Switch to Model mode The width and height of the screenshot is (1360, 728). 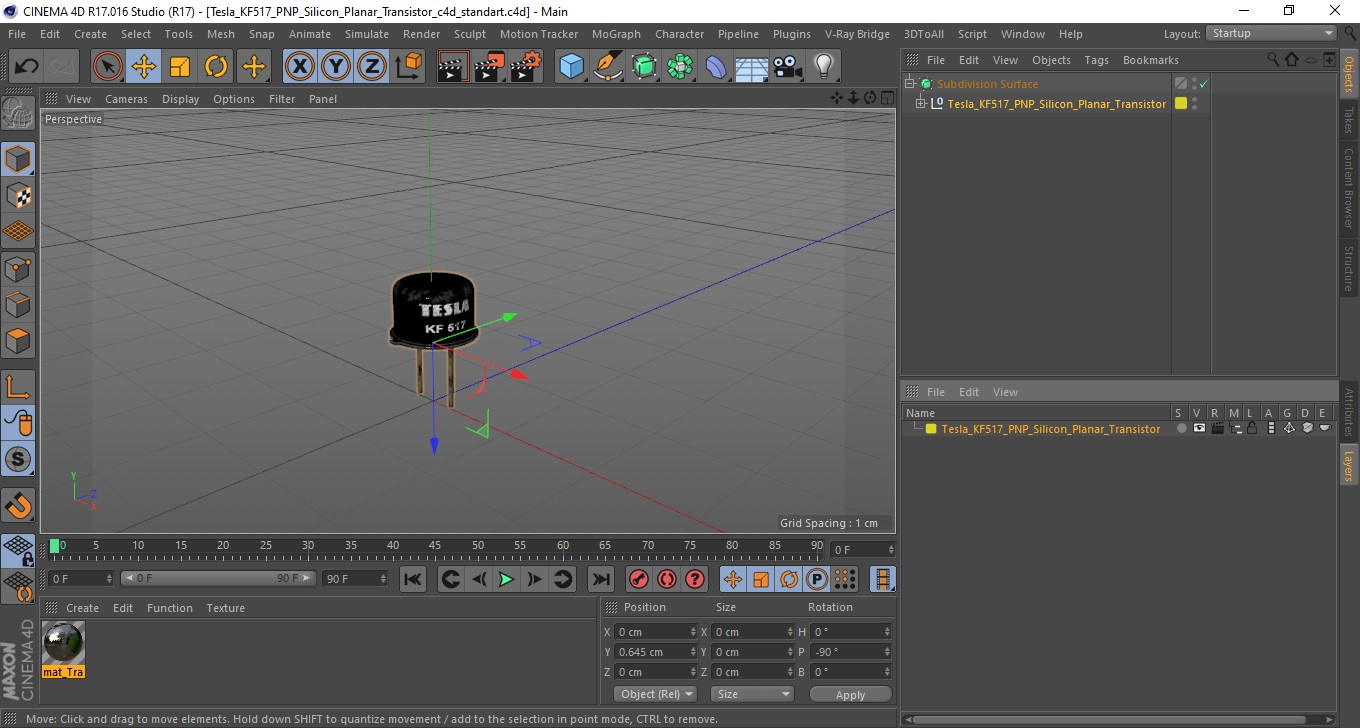[x=18, y=159]
